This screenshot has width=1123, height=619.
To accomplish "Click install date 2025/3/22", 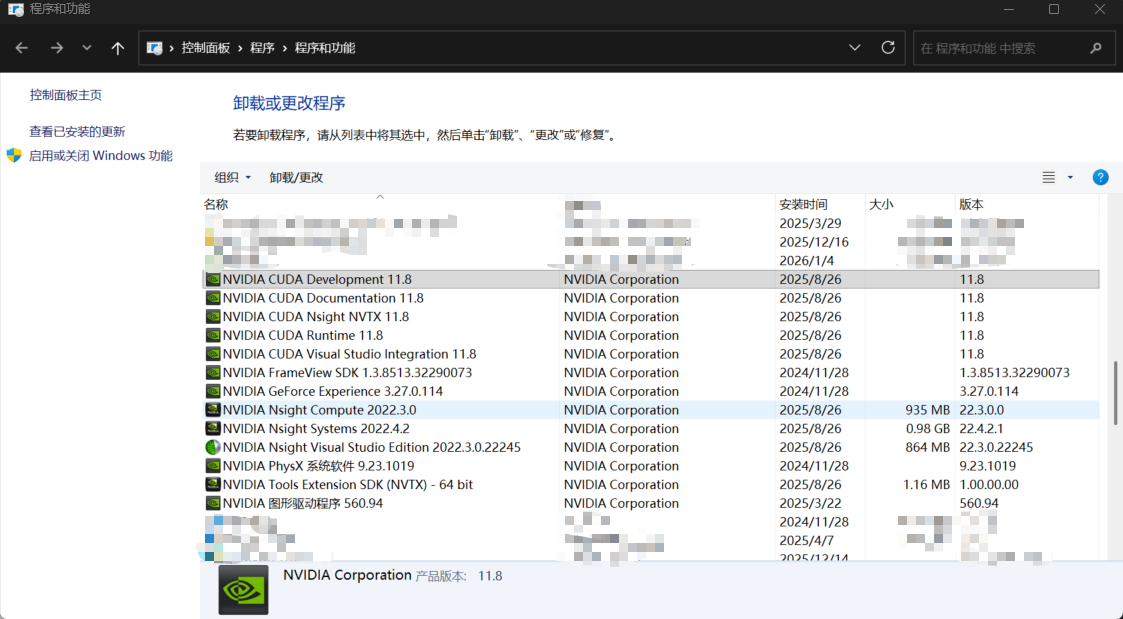I will pos(811,503).
